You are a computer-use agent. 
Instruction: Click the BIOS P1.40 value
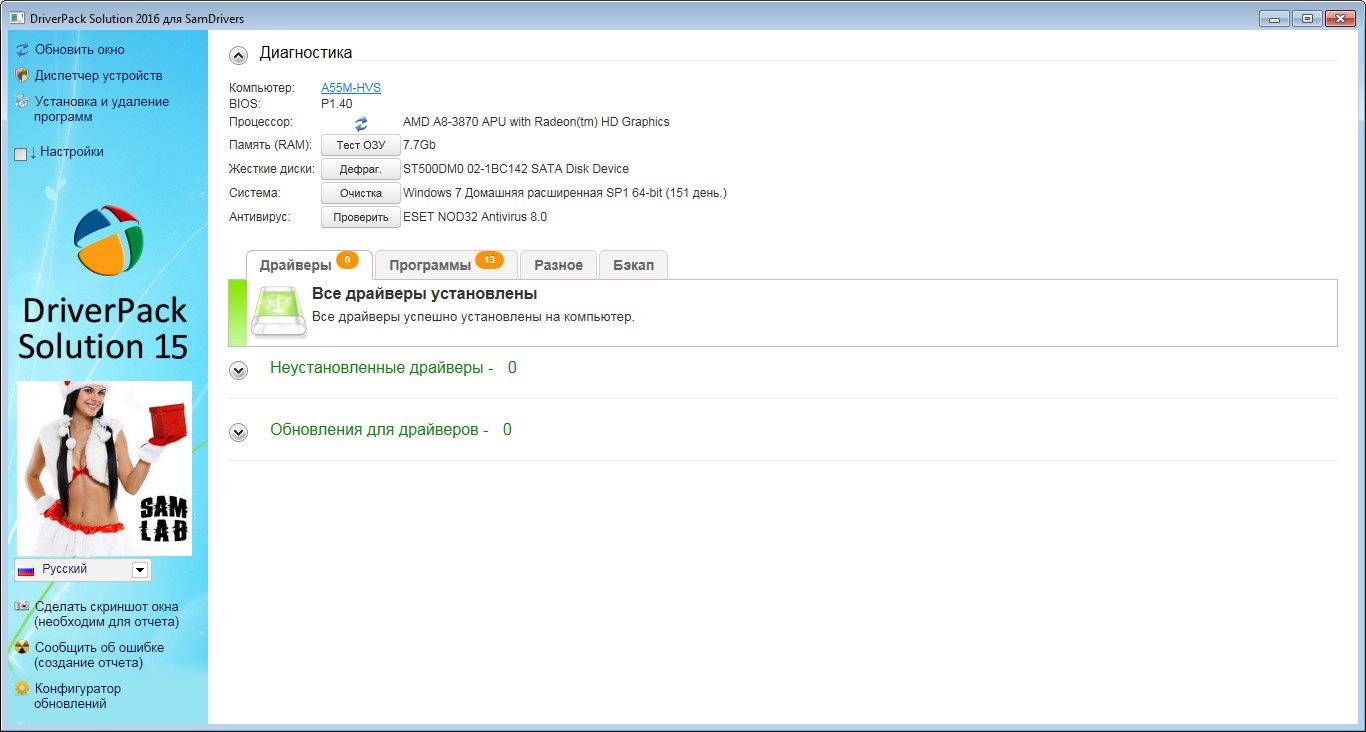tap(336, 103)
